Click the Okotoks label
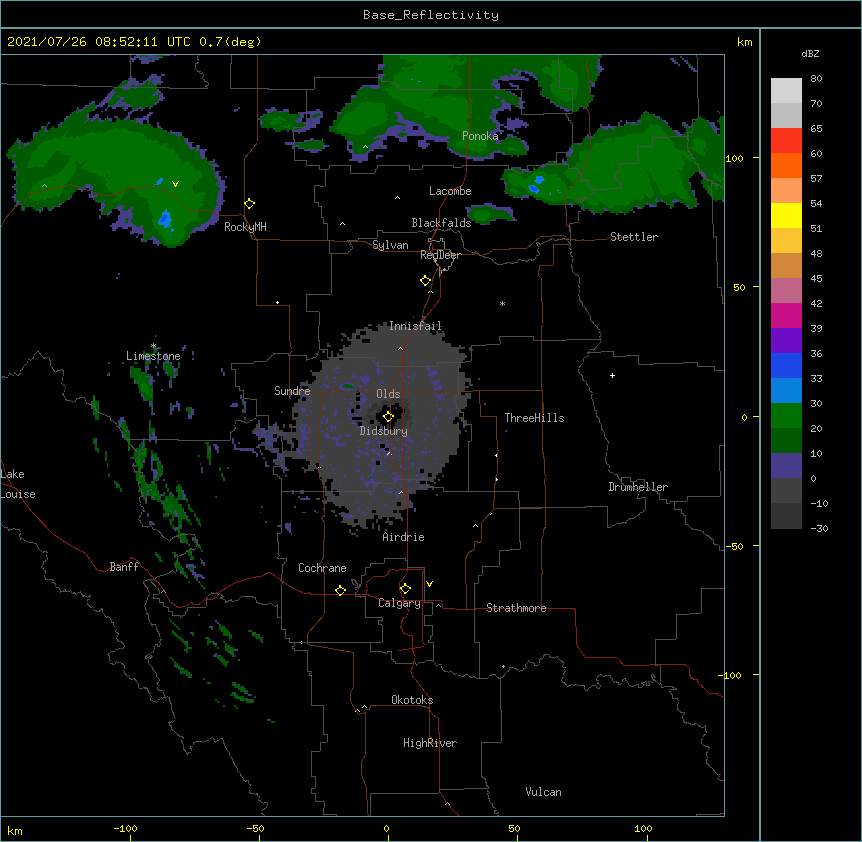The image size is (862, 842). [x=412, y=700]
